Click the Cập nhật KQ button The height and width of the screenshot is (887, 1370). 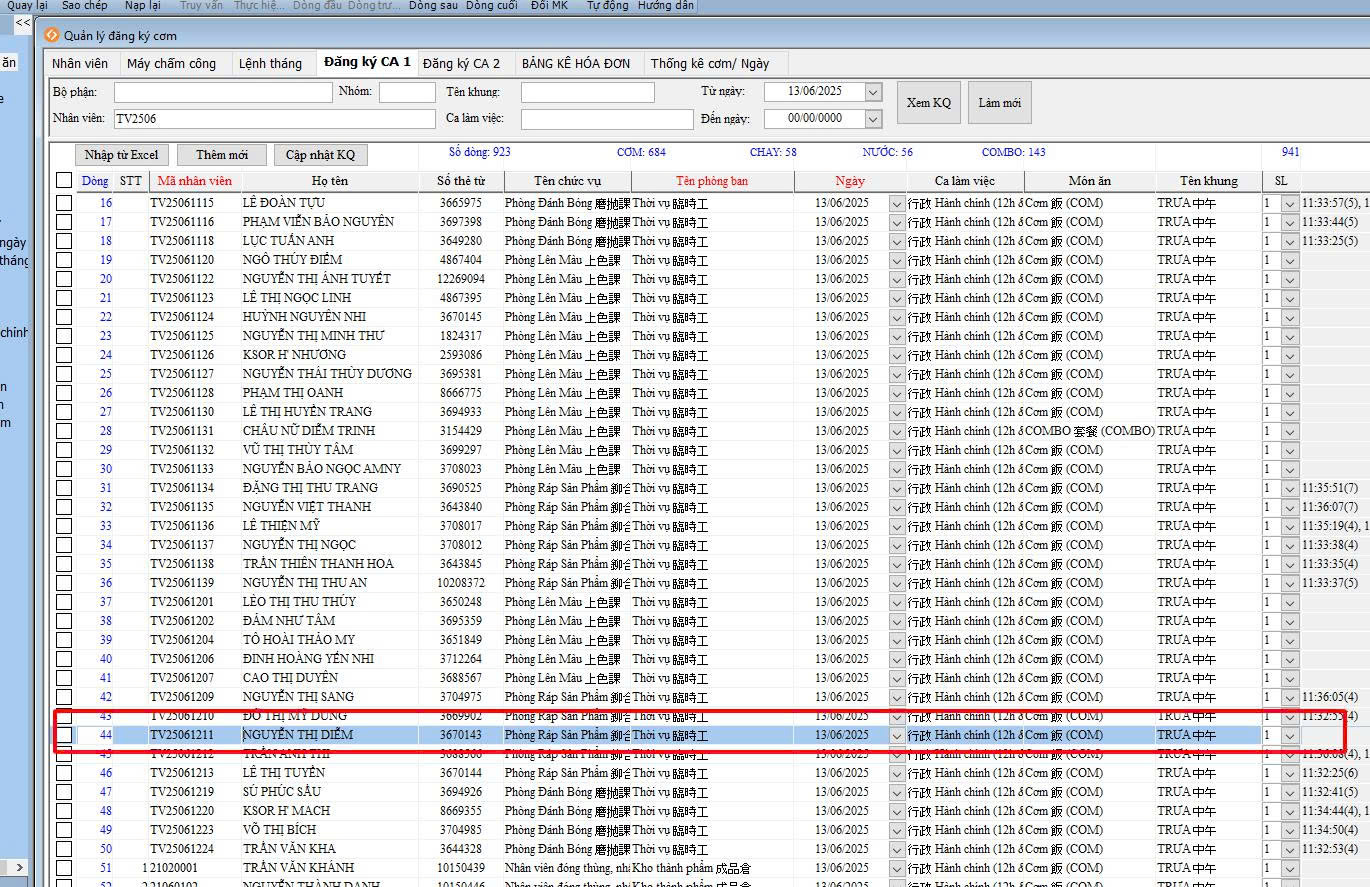click(320, 155)
